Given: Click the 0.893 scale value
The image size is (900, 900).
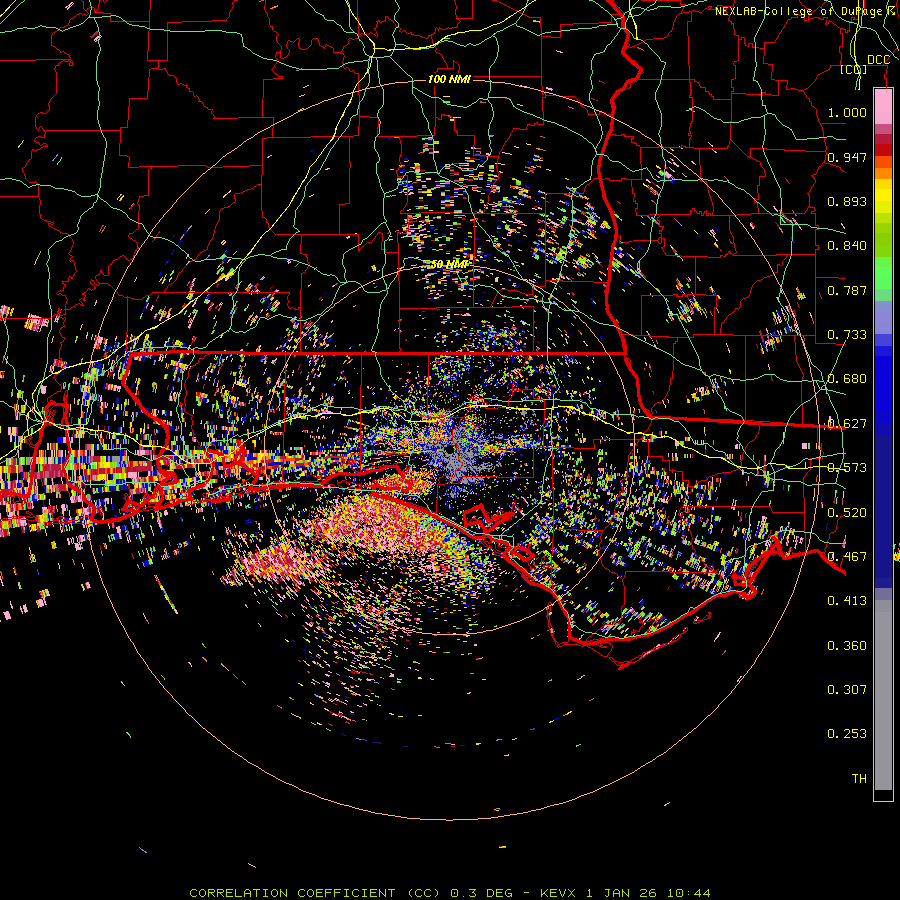Looking at the screenshot, I should pos(847,201).
